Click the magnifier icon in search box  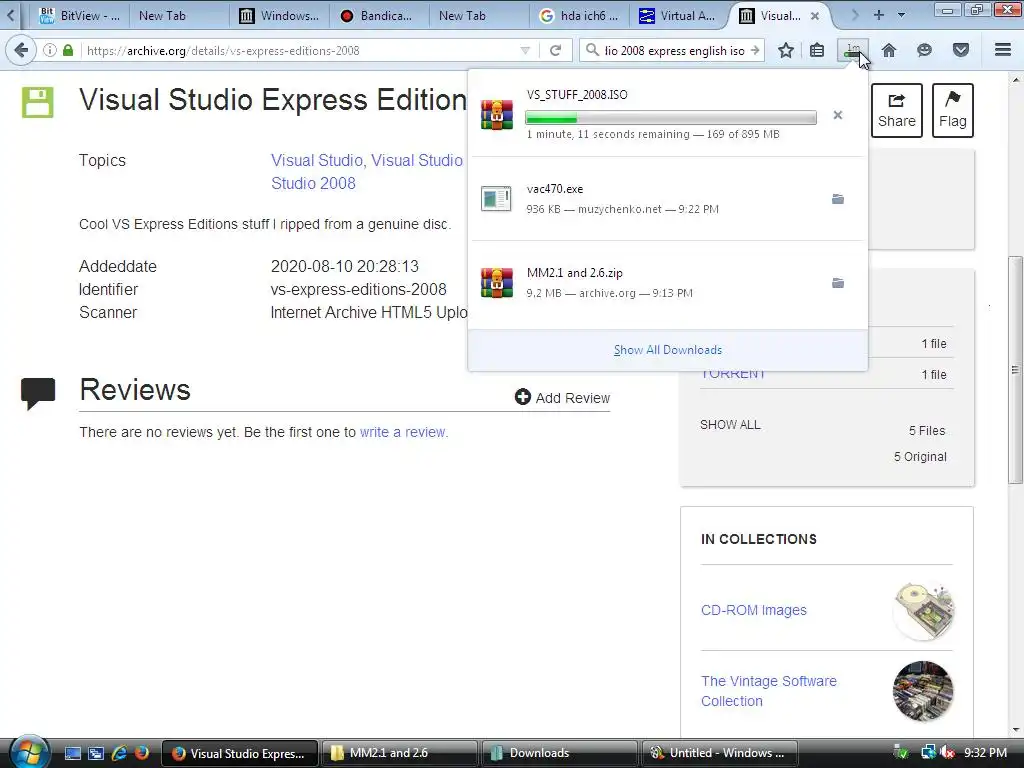(x=592, y=50)
